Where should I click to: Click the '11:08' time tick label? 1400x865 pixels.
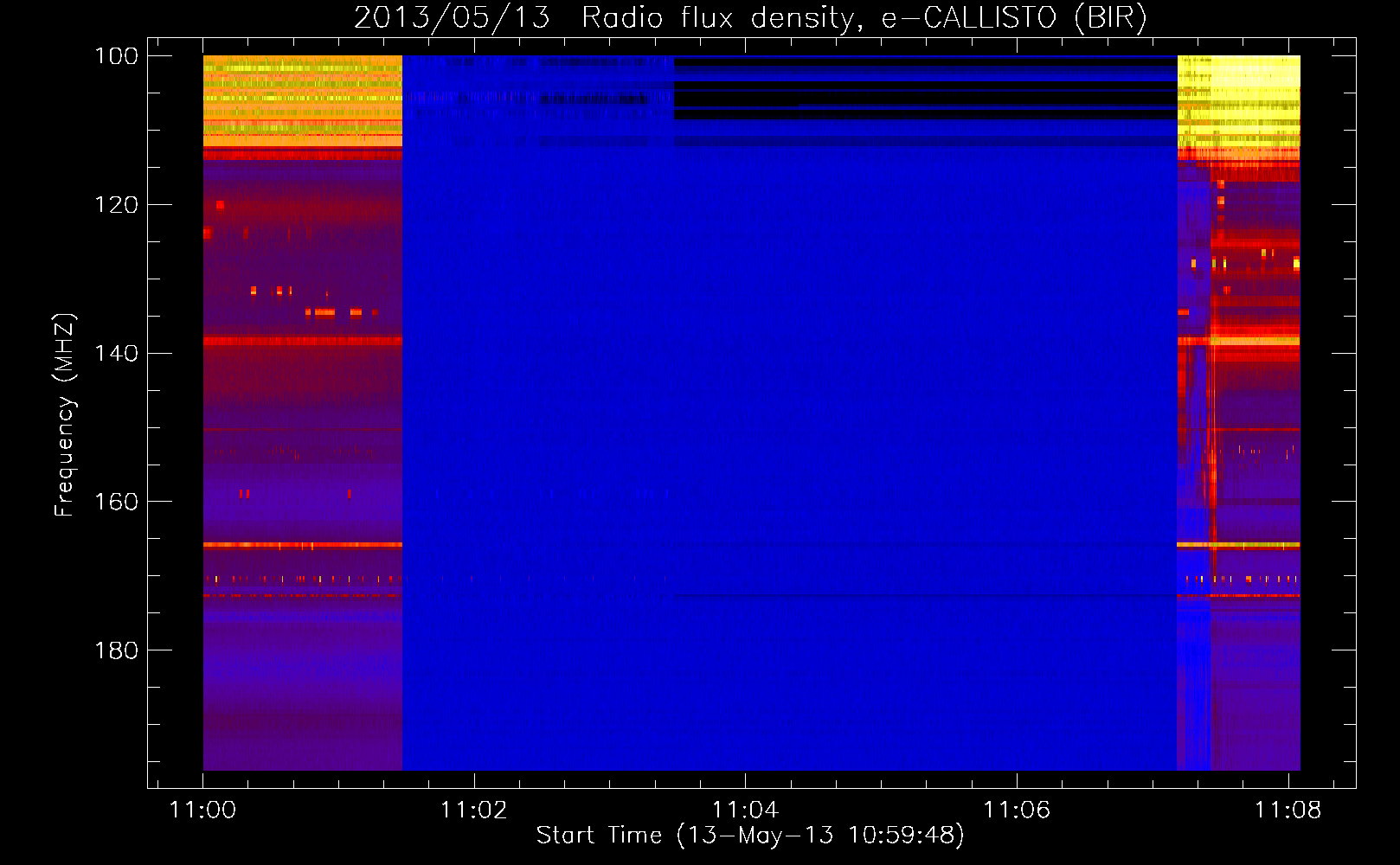point(1288,810)
